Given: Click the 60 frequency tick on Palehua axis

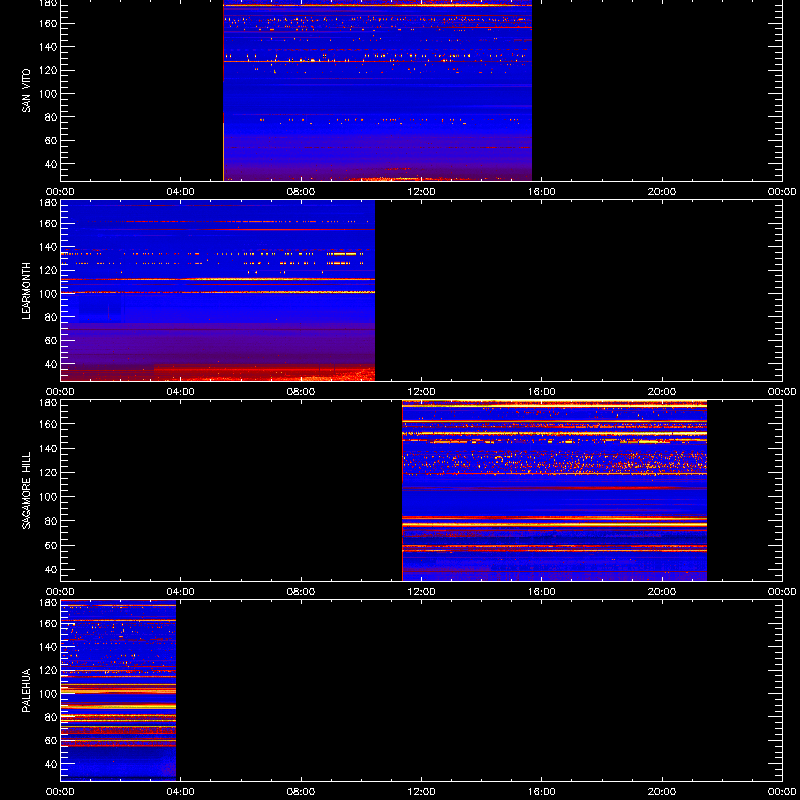Looking at the screenshot, I should click(x=51, y=740).
